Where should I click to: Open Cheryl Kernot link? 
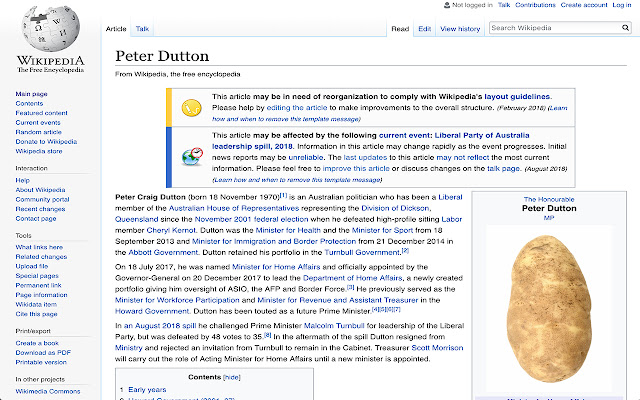point(171,230)
